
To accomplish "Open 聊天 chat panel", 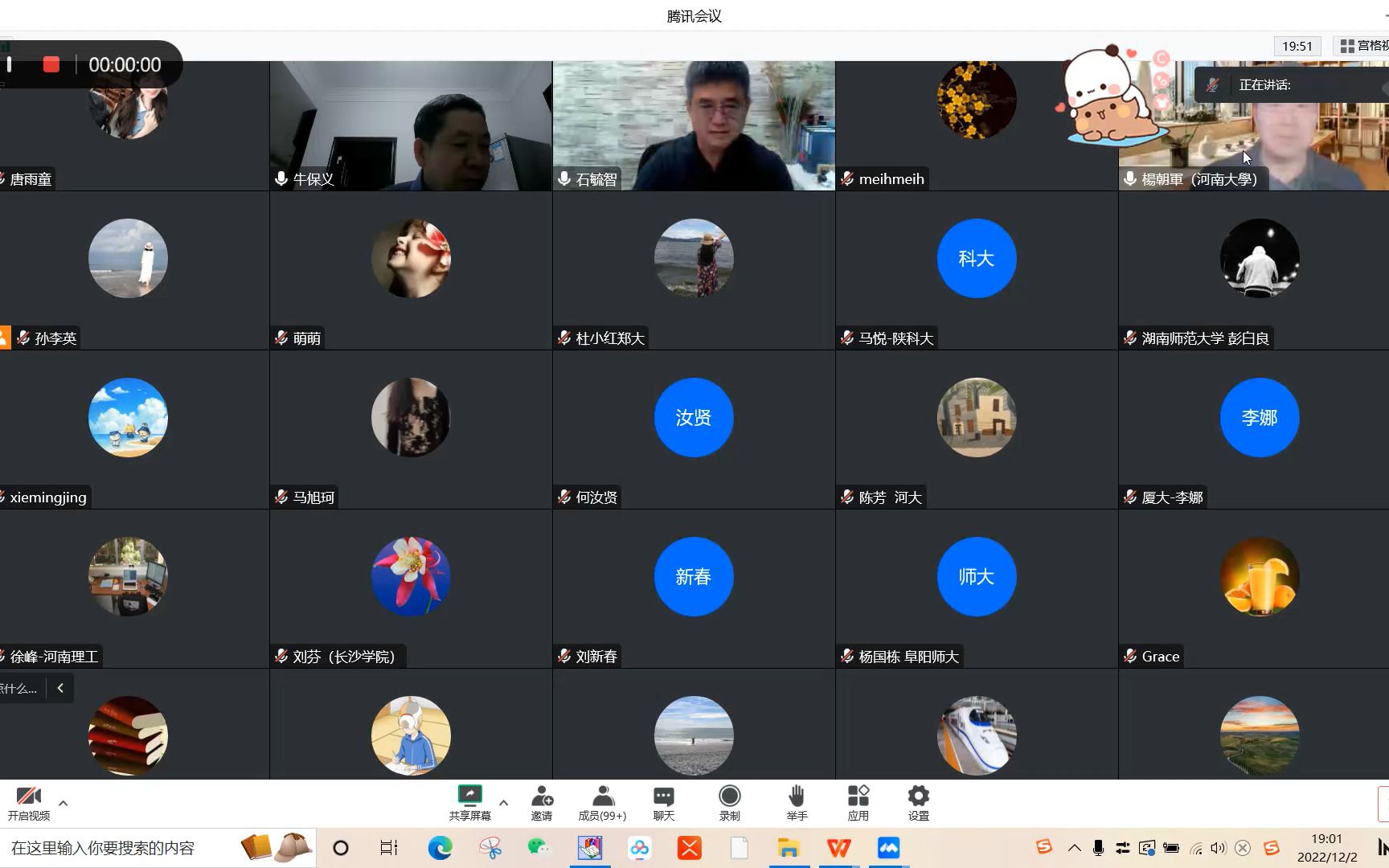I will [x=664, y=803].
